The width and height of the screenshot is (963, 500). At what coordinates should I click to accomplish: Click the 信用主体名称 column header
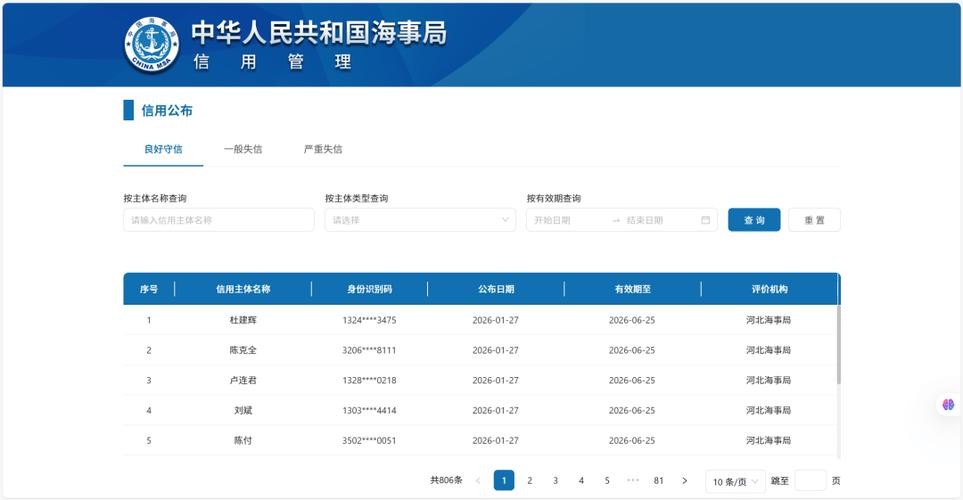(243, 289)
